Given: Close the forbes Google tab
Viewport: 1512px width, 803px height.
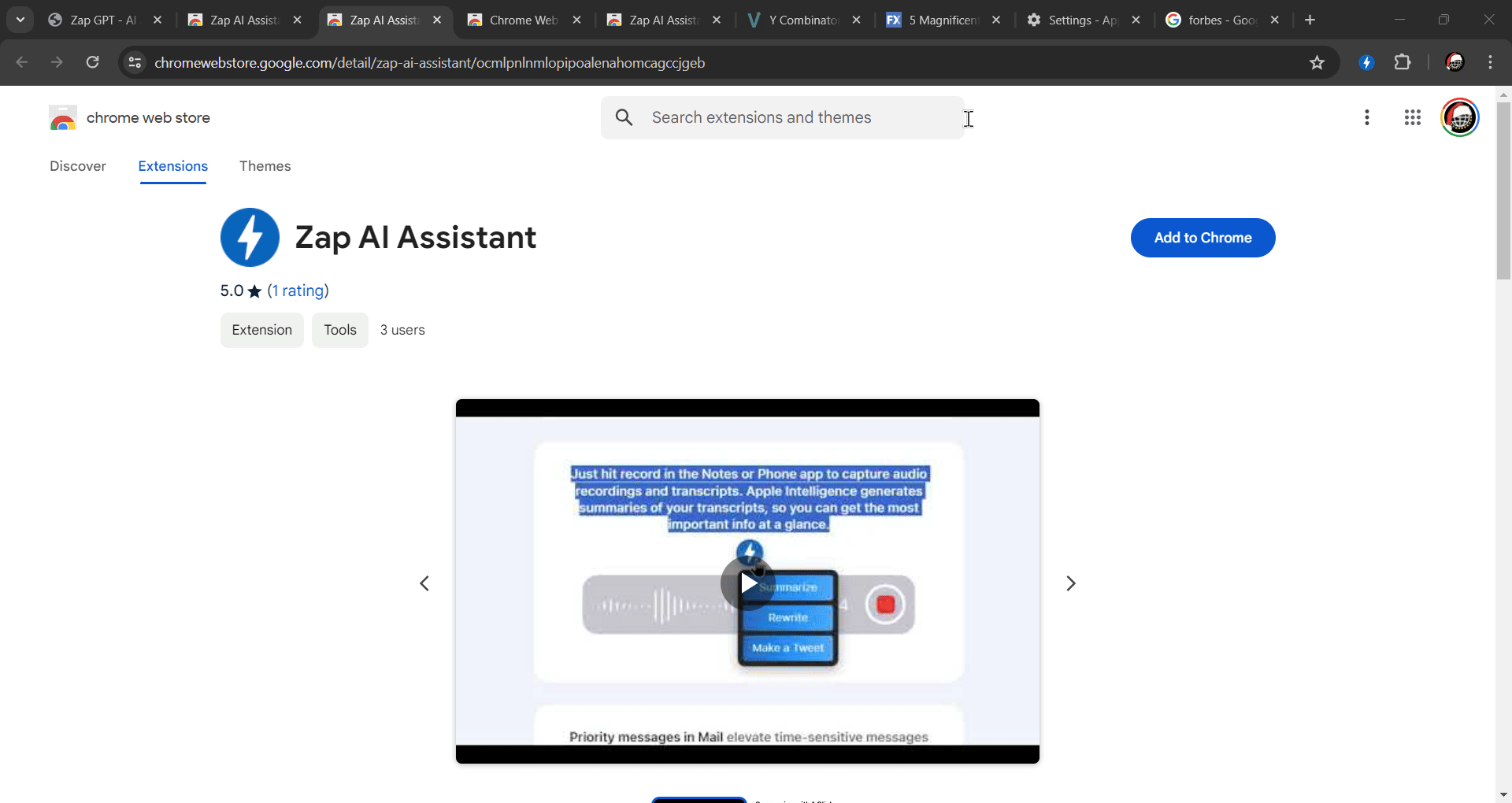Looking at the screenshot, I should (x=1275, y=20).
